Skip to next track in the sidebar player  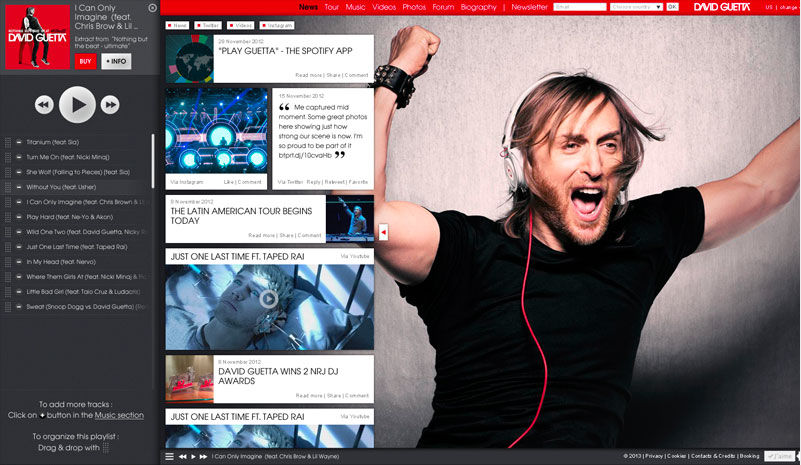tap(110, 105)
